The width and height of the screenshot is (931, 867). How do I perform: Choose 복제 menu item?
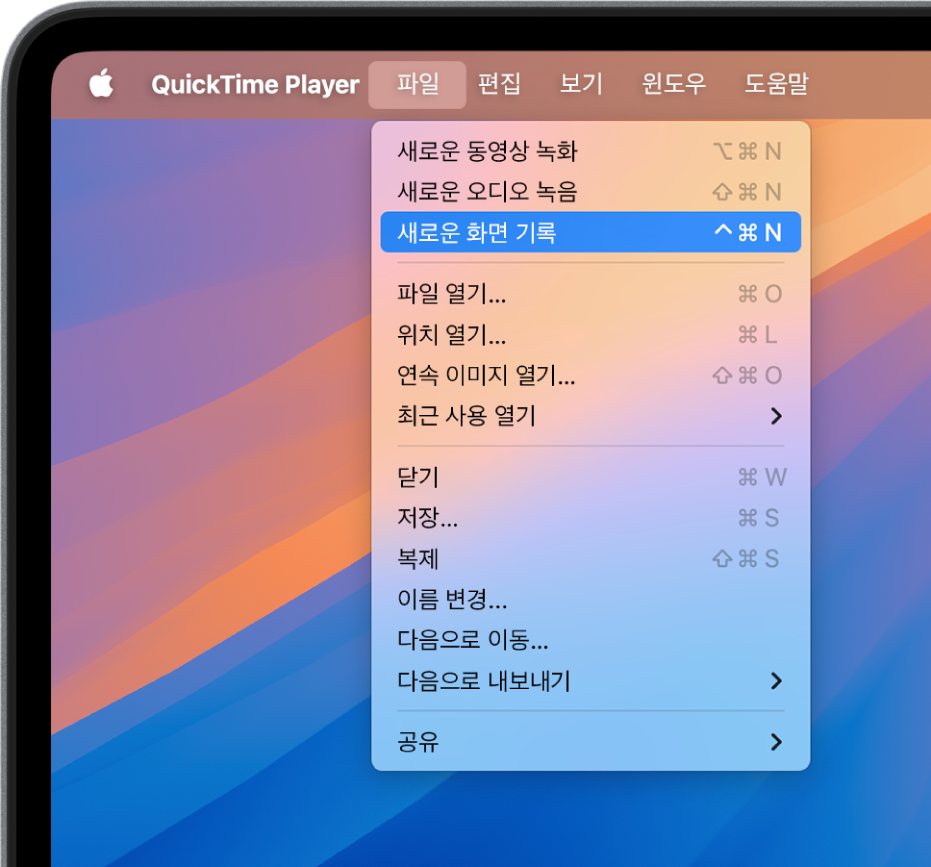pyautogui.click(x=591, y=559)
